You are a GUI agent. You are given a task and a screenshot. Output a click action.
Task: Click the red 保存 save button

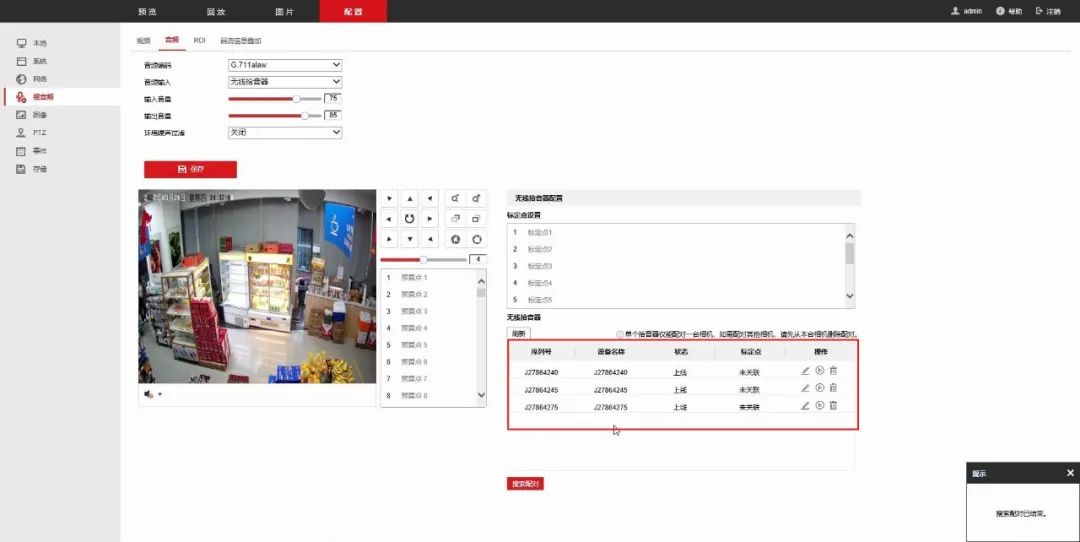pyautogui.click(x=190, y=169)
